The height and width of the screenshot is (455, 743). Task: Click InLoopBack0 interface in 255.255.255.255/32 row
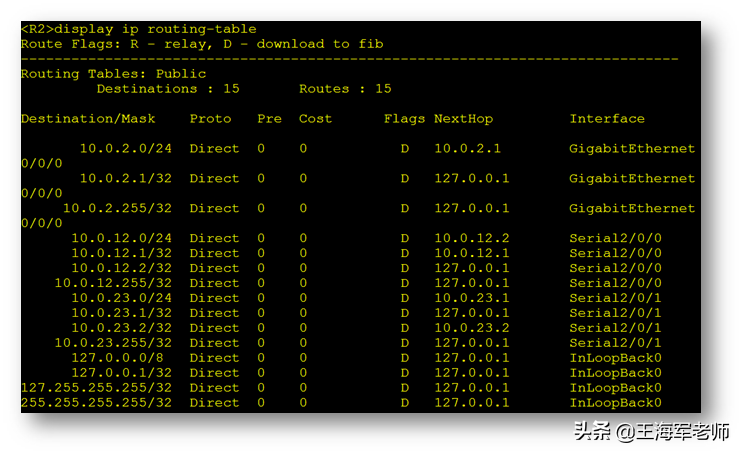616,402
